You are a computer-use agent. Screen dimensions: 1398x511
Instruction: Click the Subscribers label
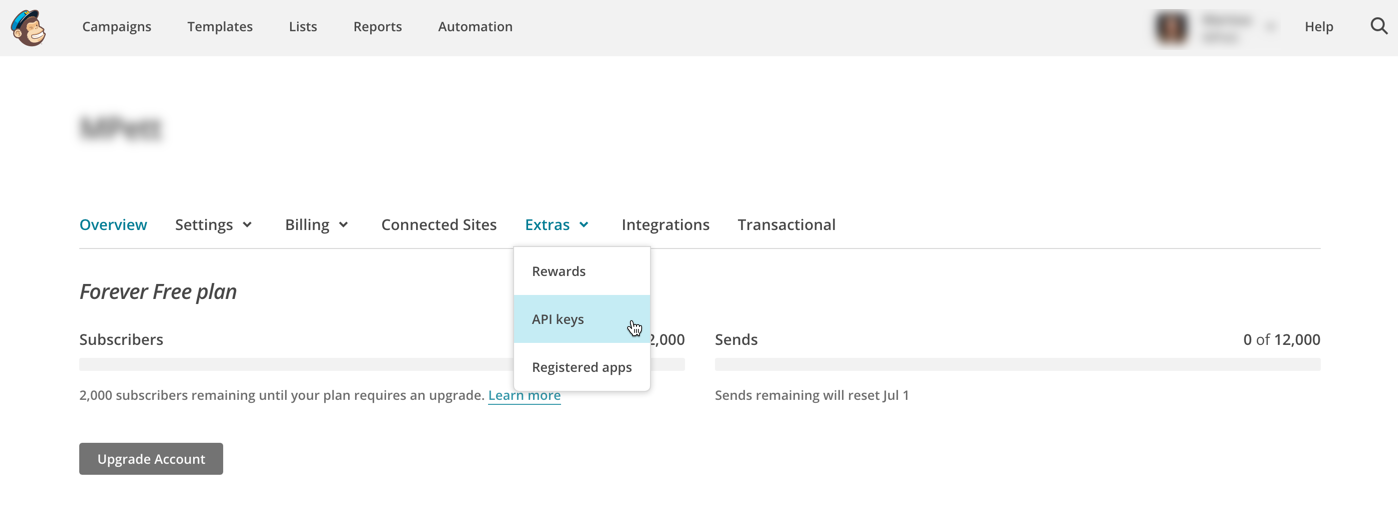(x=121, y=340)
